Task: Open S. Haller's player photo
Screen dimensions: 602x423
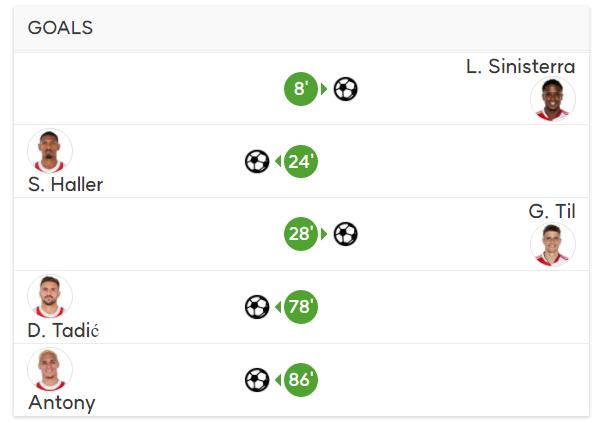Action: click(x=50, y=151)
